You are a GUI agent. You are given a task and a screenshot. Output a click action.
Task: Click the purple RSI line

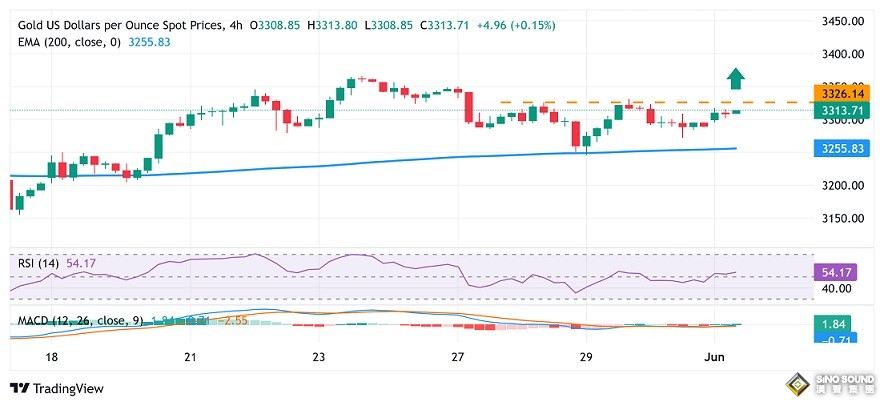[372, 273]
